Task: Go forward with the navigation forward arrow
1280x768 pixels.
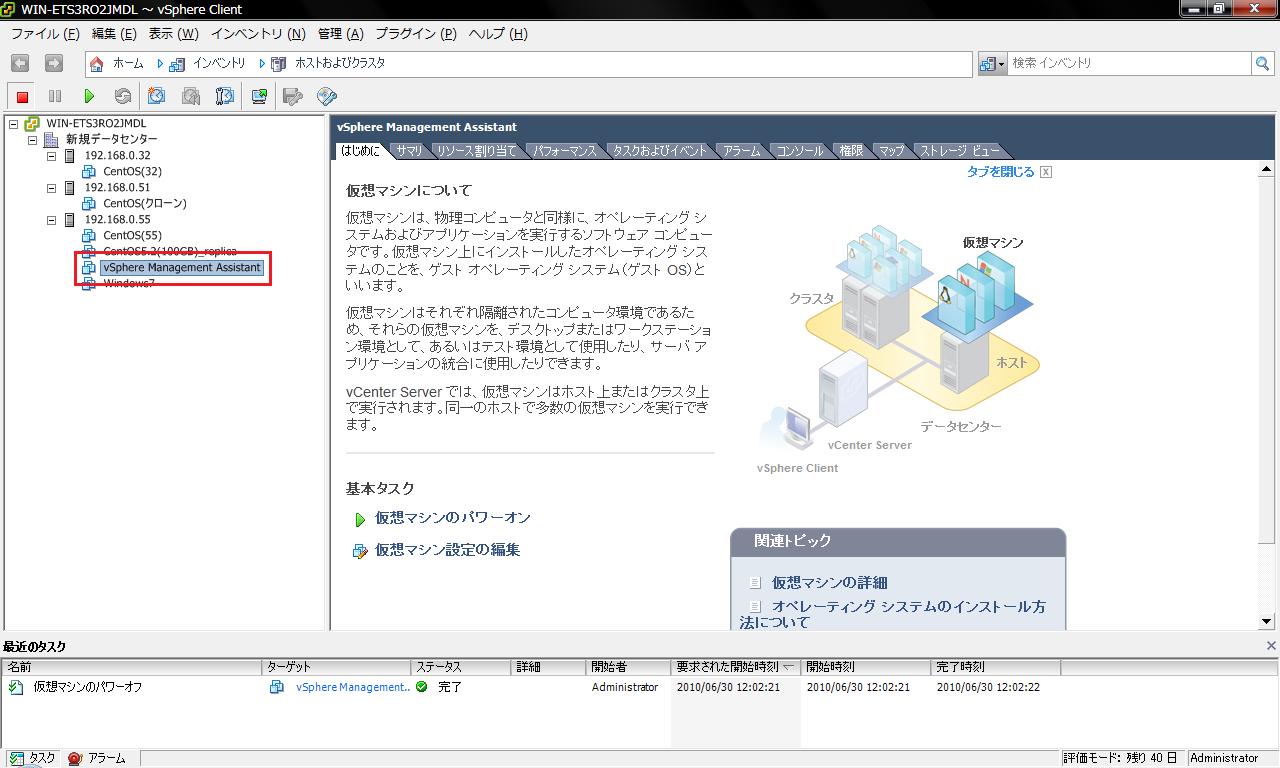Action: click(54, 63)
